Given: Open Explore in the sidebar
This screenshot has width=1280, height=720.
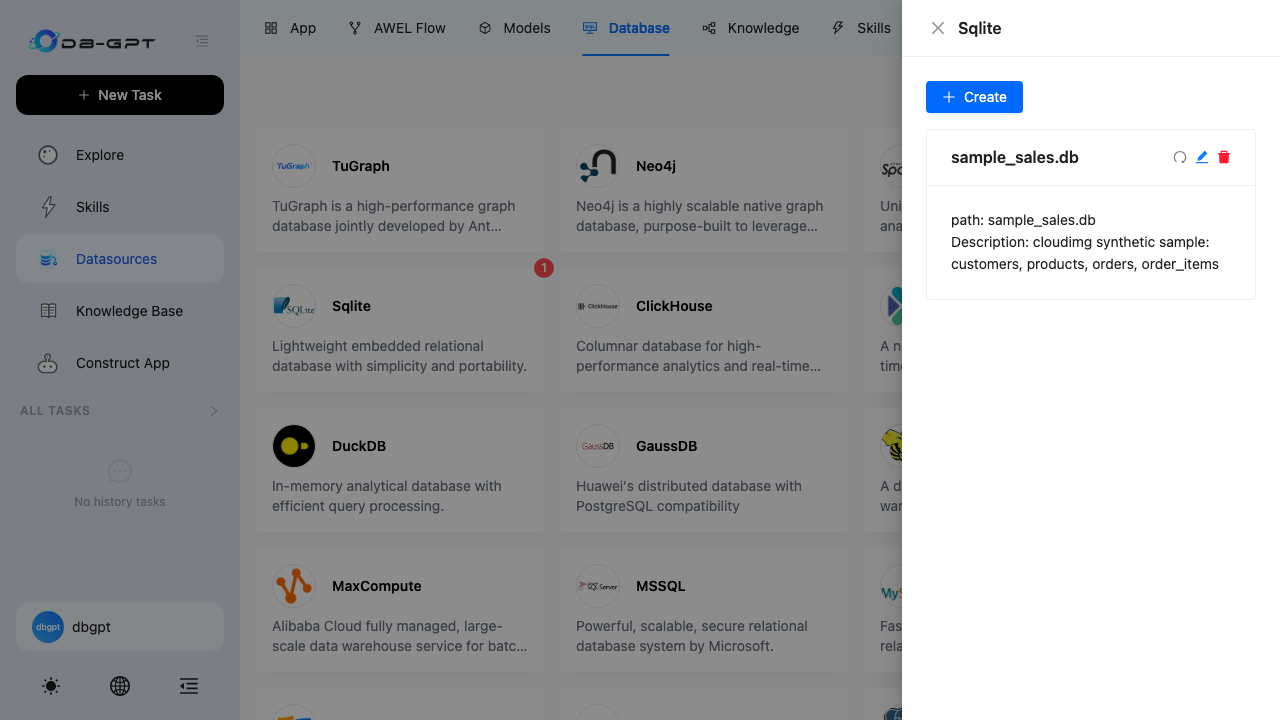Looking at the screenshot, I should [120, 155].
